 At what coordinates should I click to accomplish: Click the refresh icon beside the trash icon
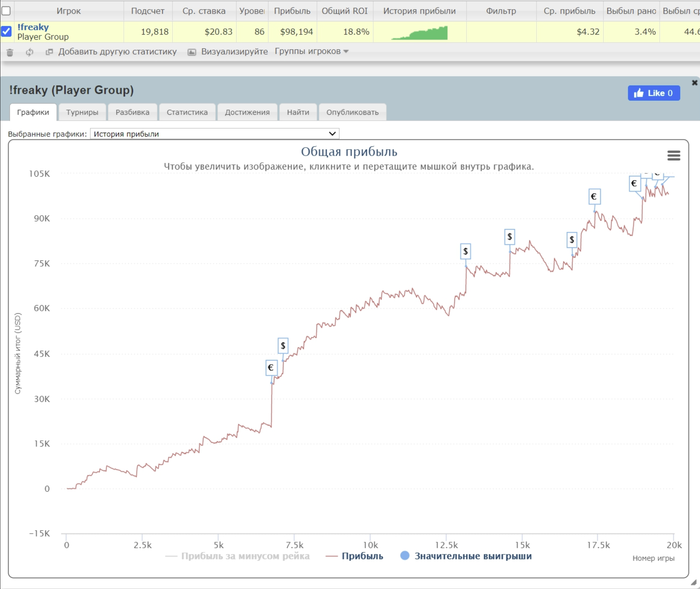29,52
